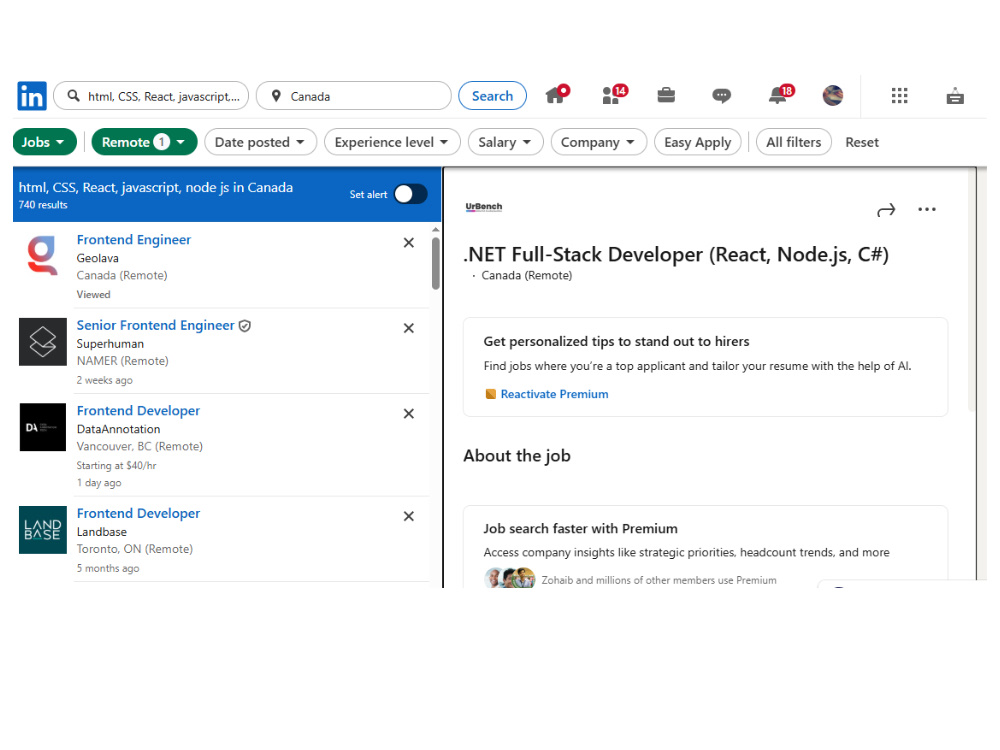Image resolution: width=1000 pixels, height=750 pixels.
Task: Open the Salary filter dropdown
Action: [x=505, y=142]
